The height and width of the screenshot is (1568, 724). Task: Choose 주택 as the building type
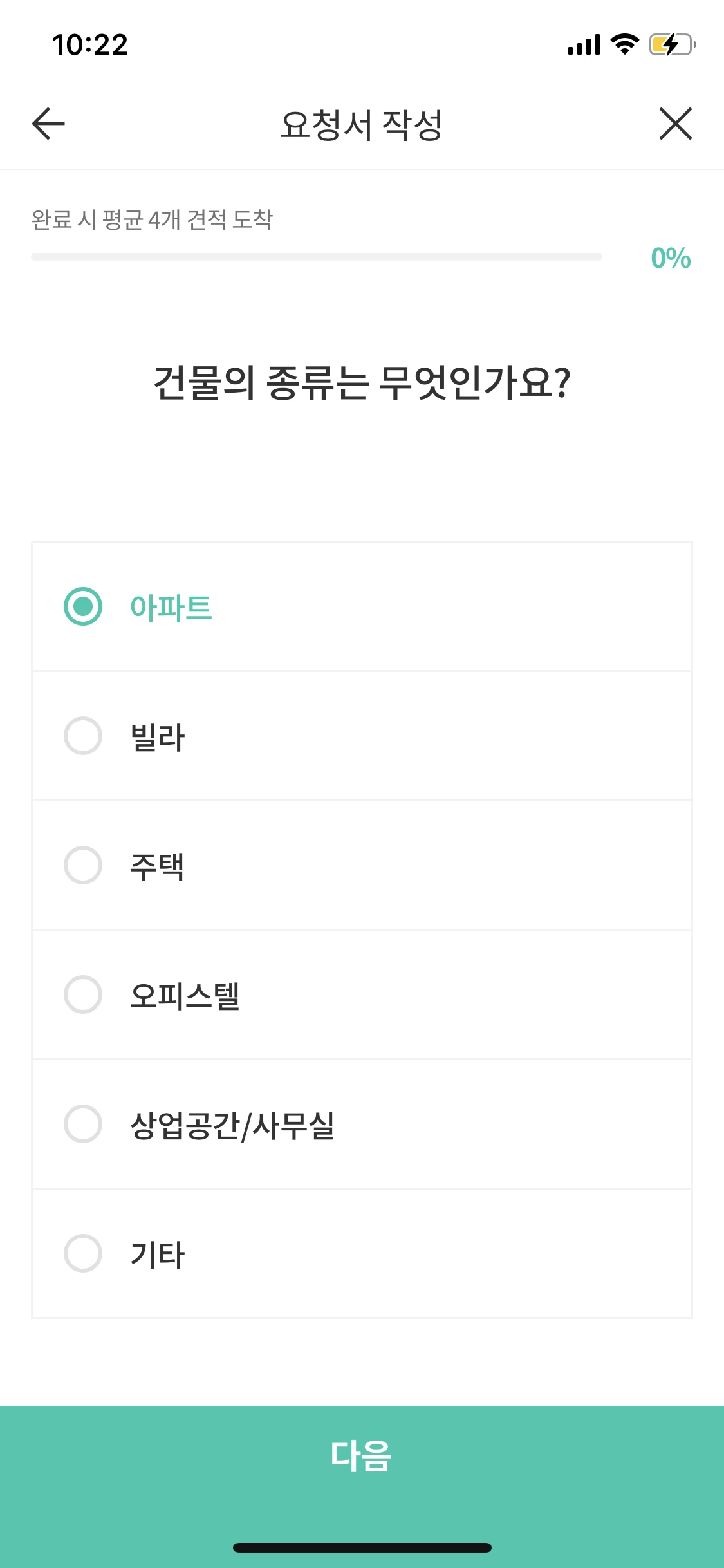(362, 866)
